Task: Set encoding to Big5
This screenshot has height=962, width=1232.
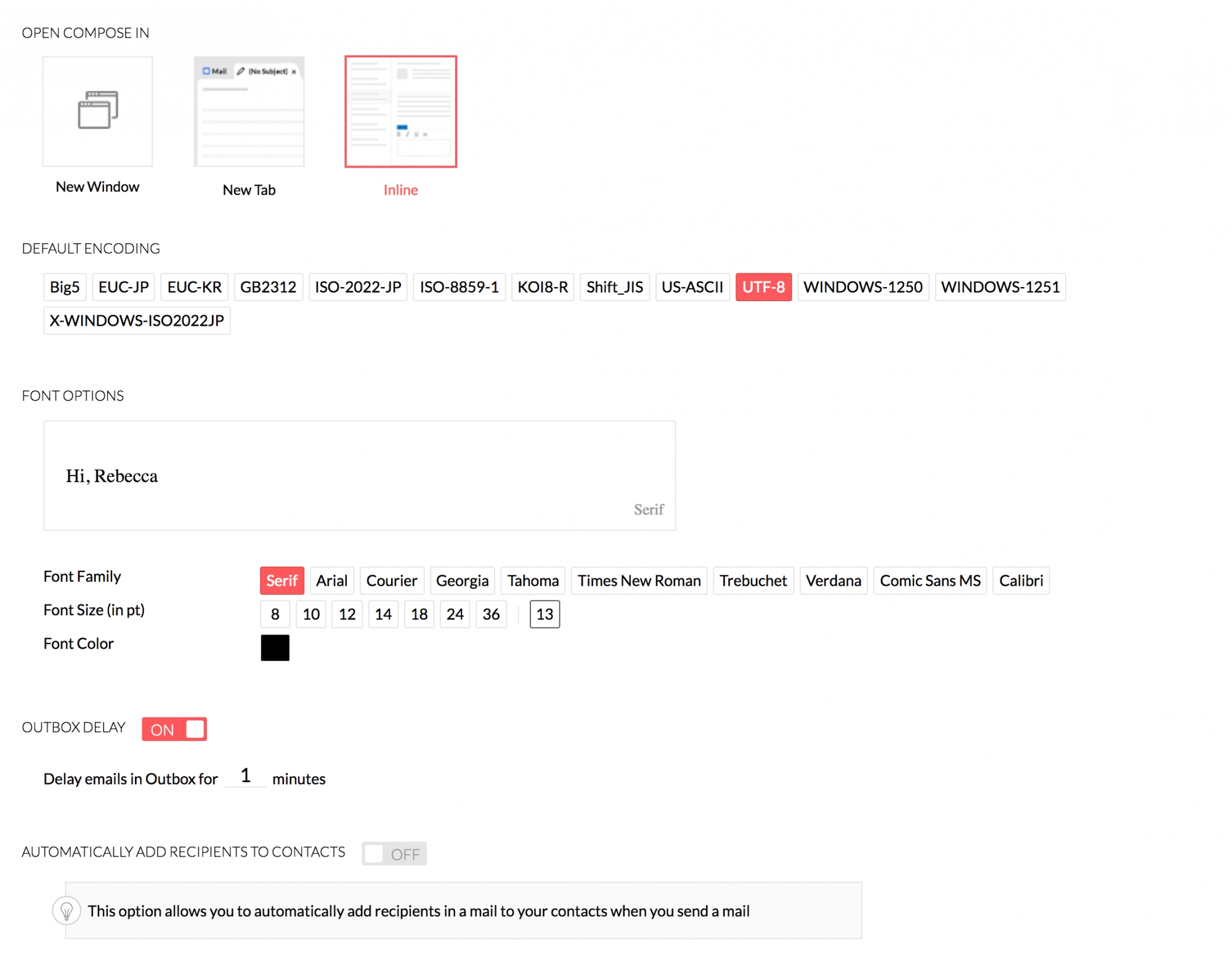Action: 65,287
